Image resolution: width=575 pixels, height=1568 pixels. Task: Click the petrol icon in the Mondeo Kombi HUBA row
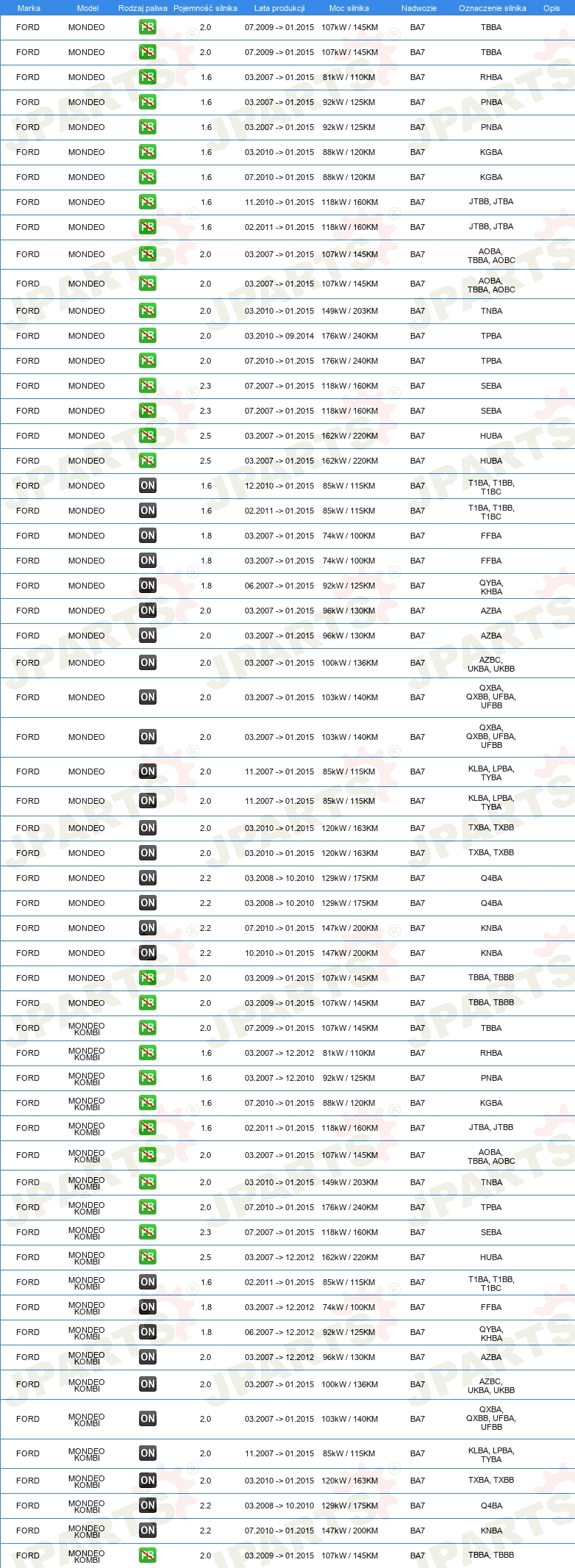(147, 1257)
